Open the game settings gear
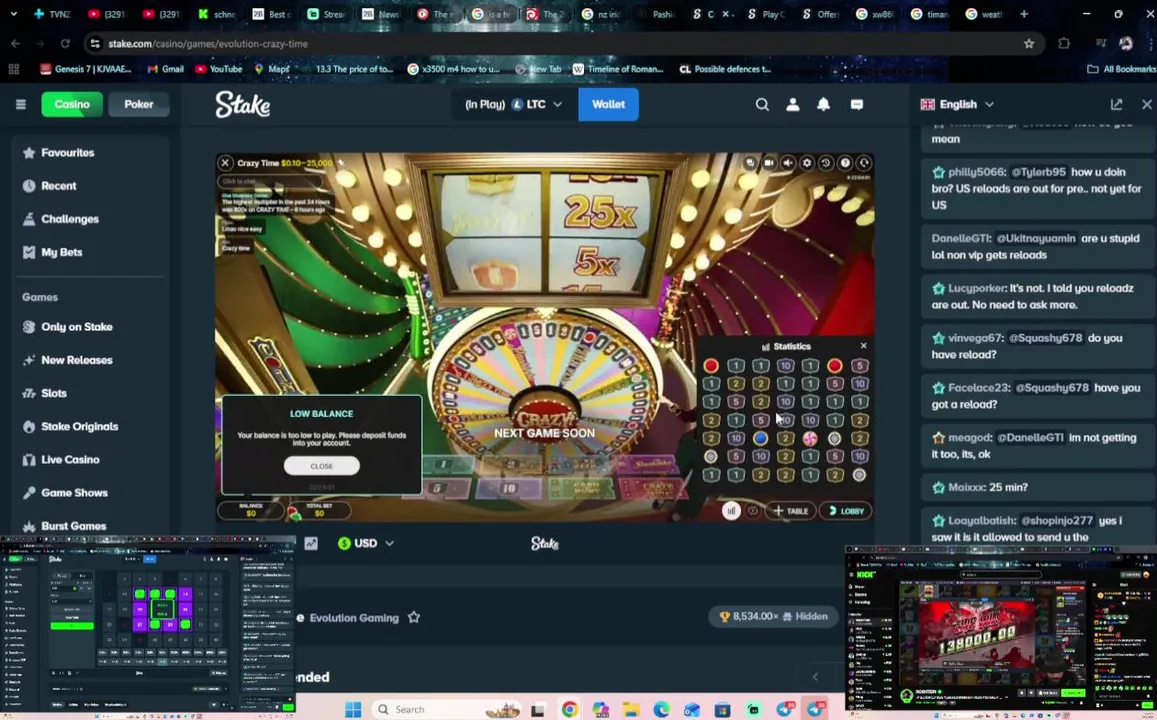The height and width of the screenshot is (720, 1157). (x=807, y=163)
